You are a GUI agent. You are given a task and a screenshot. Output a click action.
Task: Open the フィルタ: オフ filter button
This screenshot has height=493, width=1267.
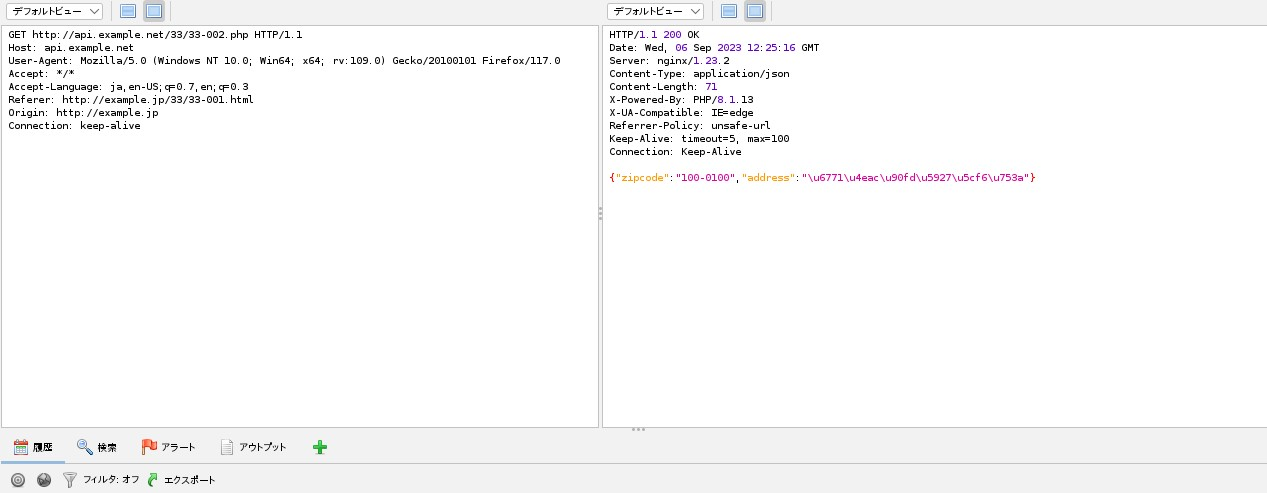click(x=101, y=480)
